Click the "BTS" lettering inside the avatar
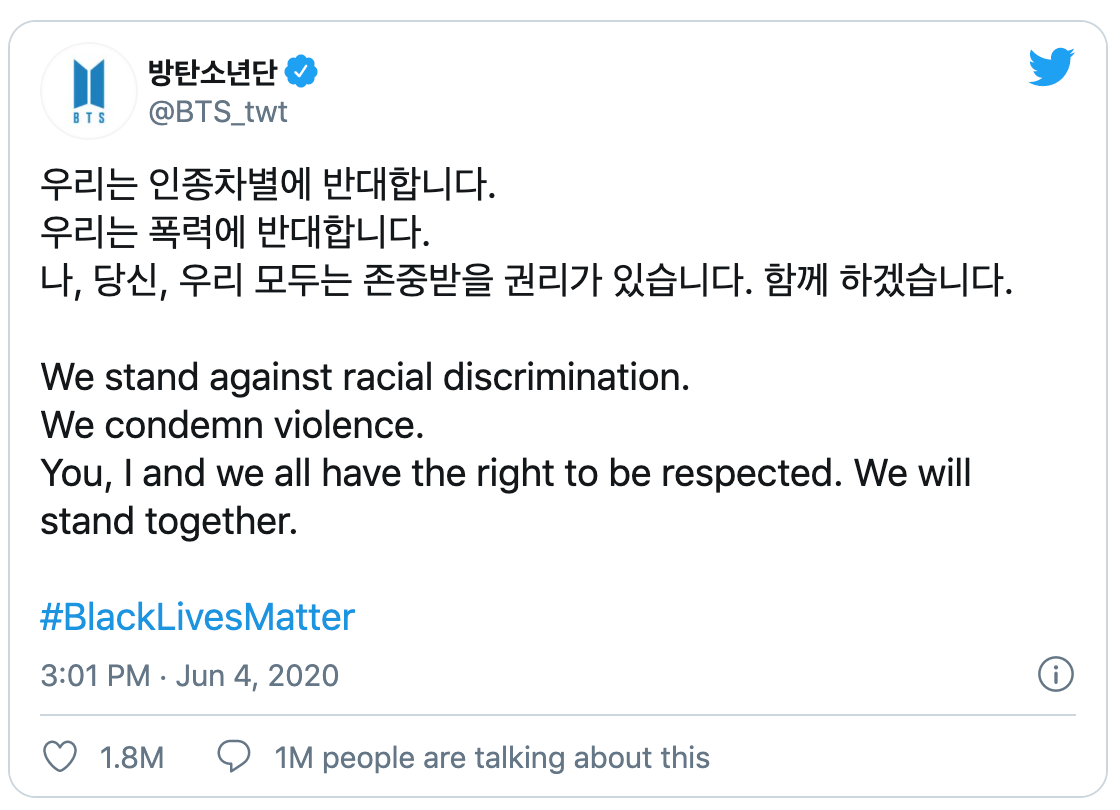The height and width of the screenshot is (810, 1120). point(88,115)
